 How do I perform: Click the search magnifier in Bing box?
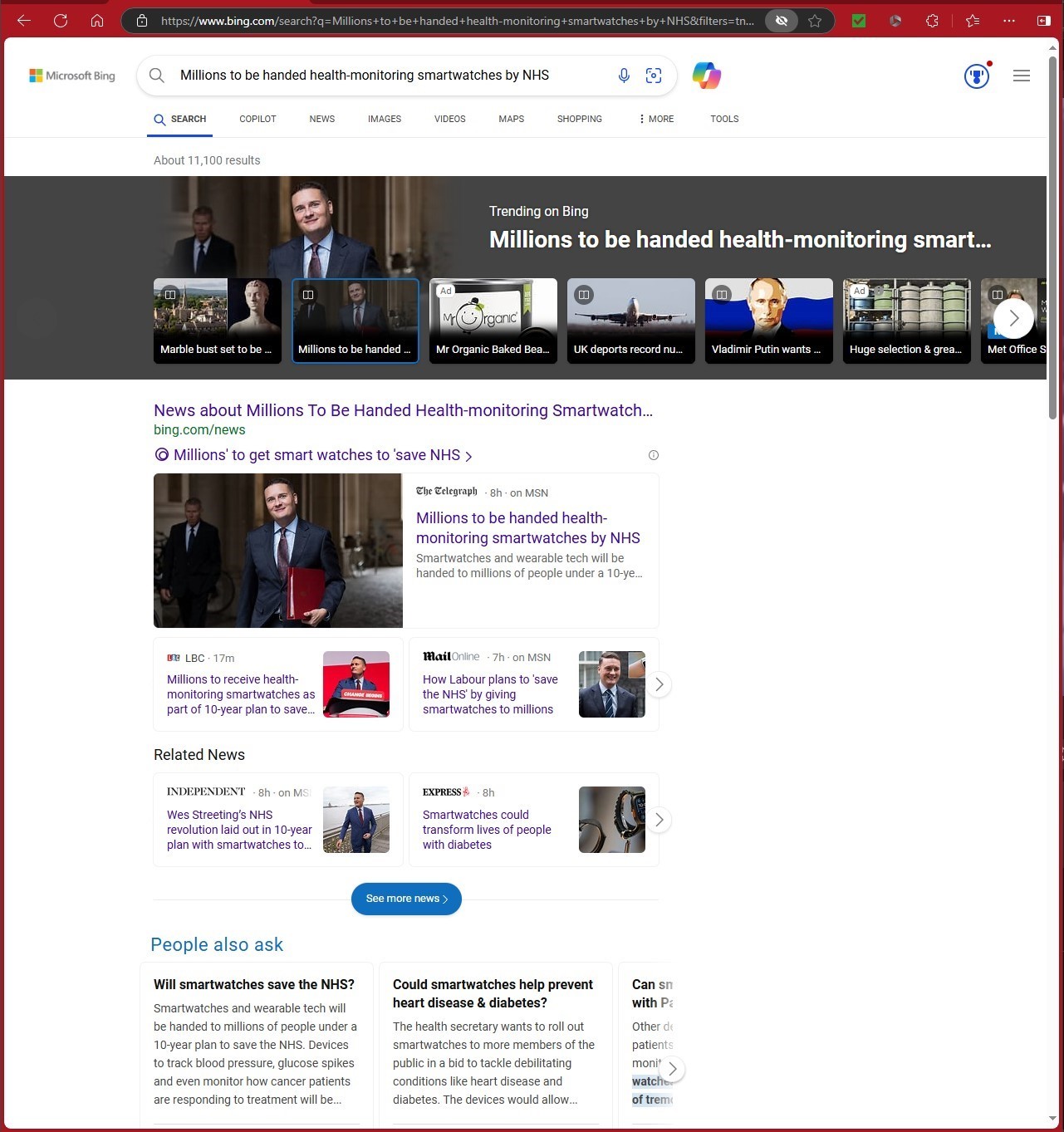click(156, 76)
